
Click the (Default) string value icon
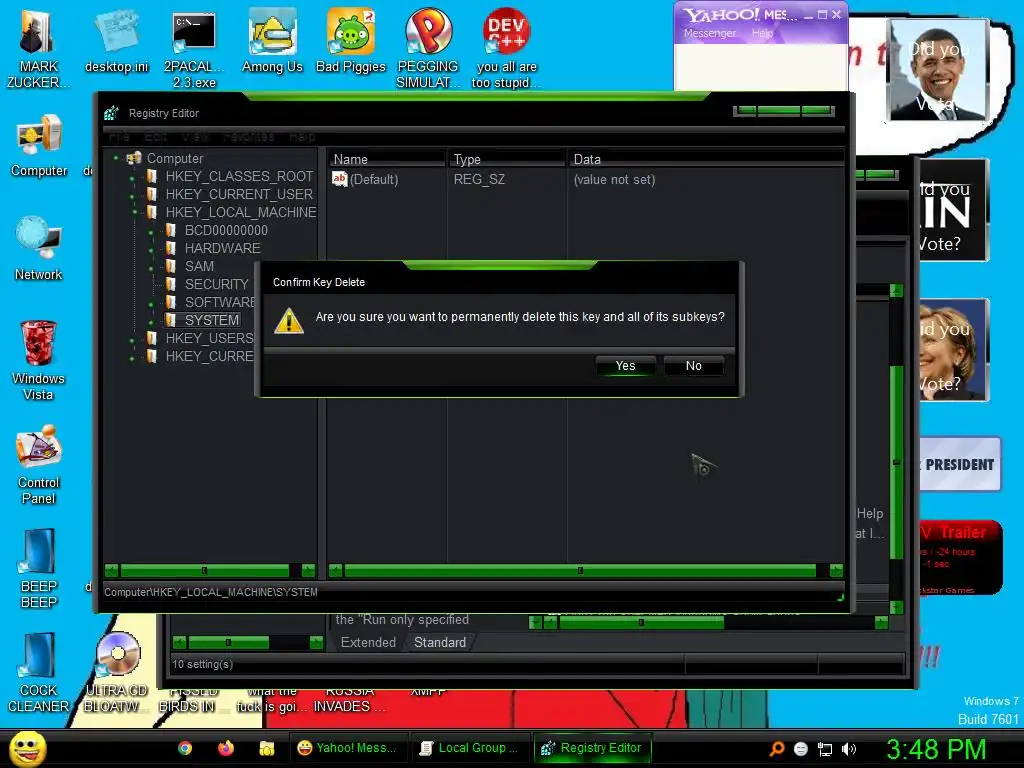pyautogui.click(x=340, y=178)
